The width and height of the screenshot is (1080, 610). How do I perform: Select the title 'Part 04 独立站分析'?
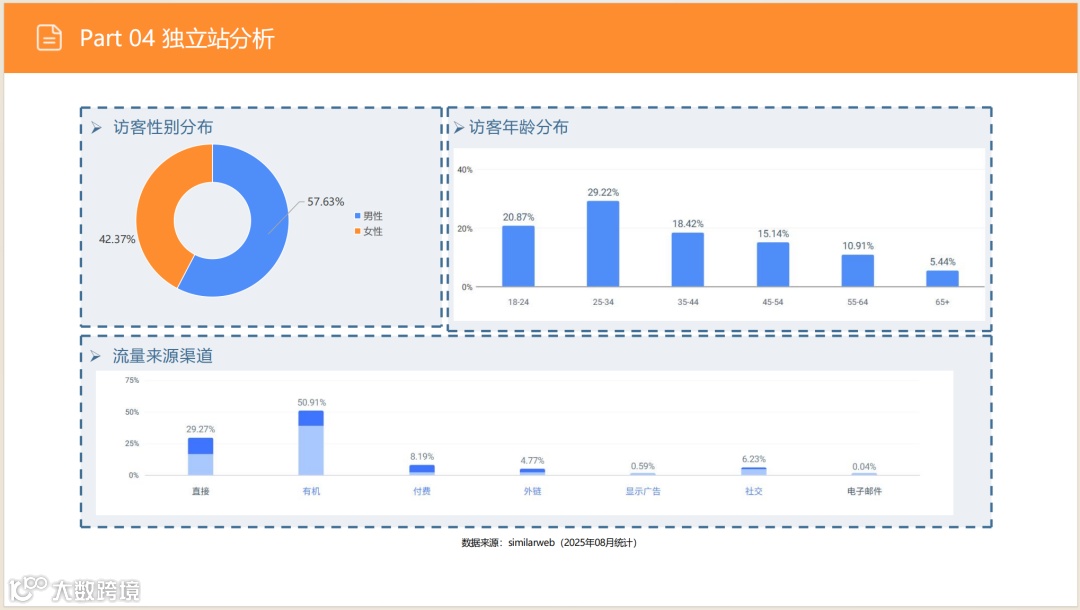click(177, 39)
